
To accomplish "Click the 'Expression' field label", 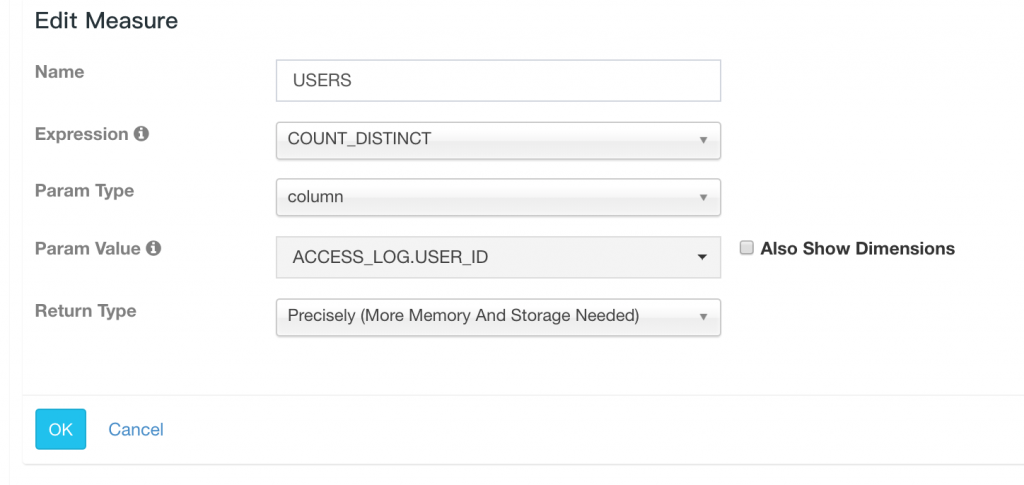I will (82, 134).
